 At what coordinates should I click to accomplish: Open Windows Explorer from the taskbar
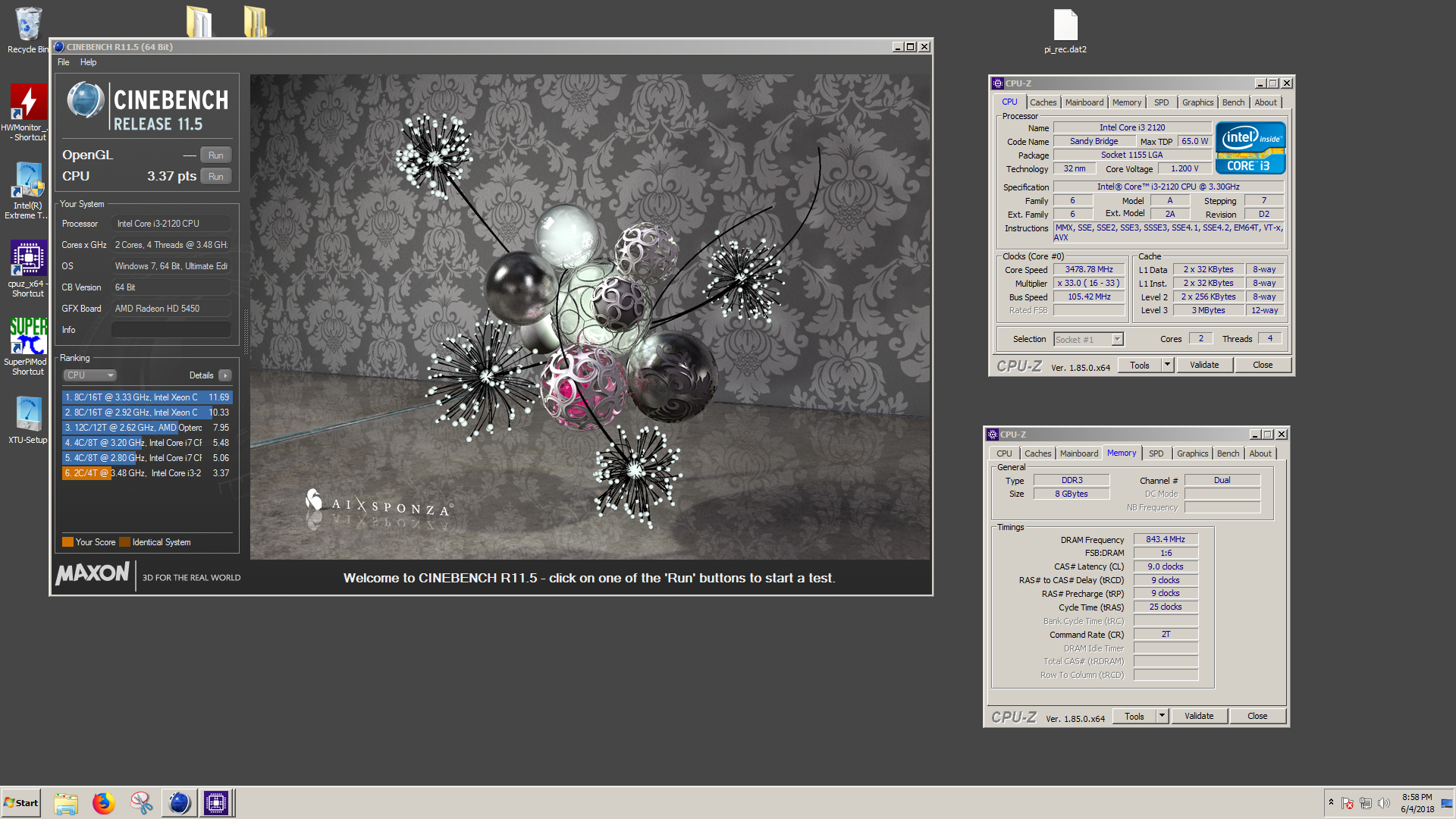(x=66, y=803)
